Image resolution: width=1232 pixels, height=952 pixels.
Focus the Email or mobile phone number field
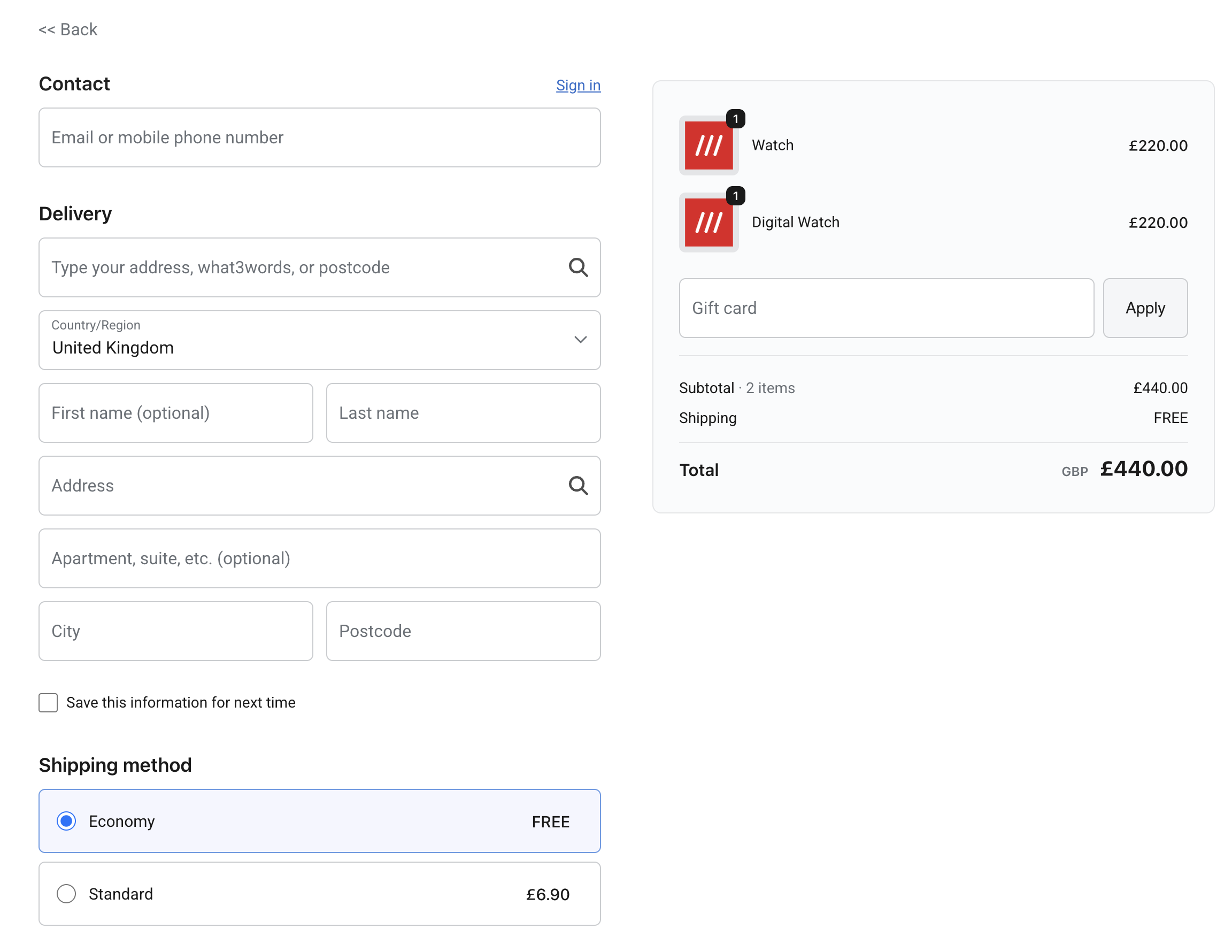(319, 137)
